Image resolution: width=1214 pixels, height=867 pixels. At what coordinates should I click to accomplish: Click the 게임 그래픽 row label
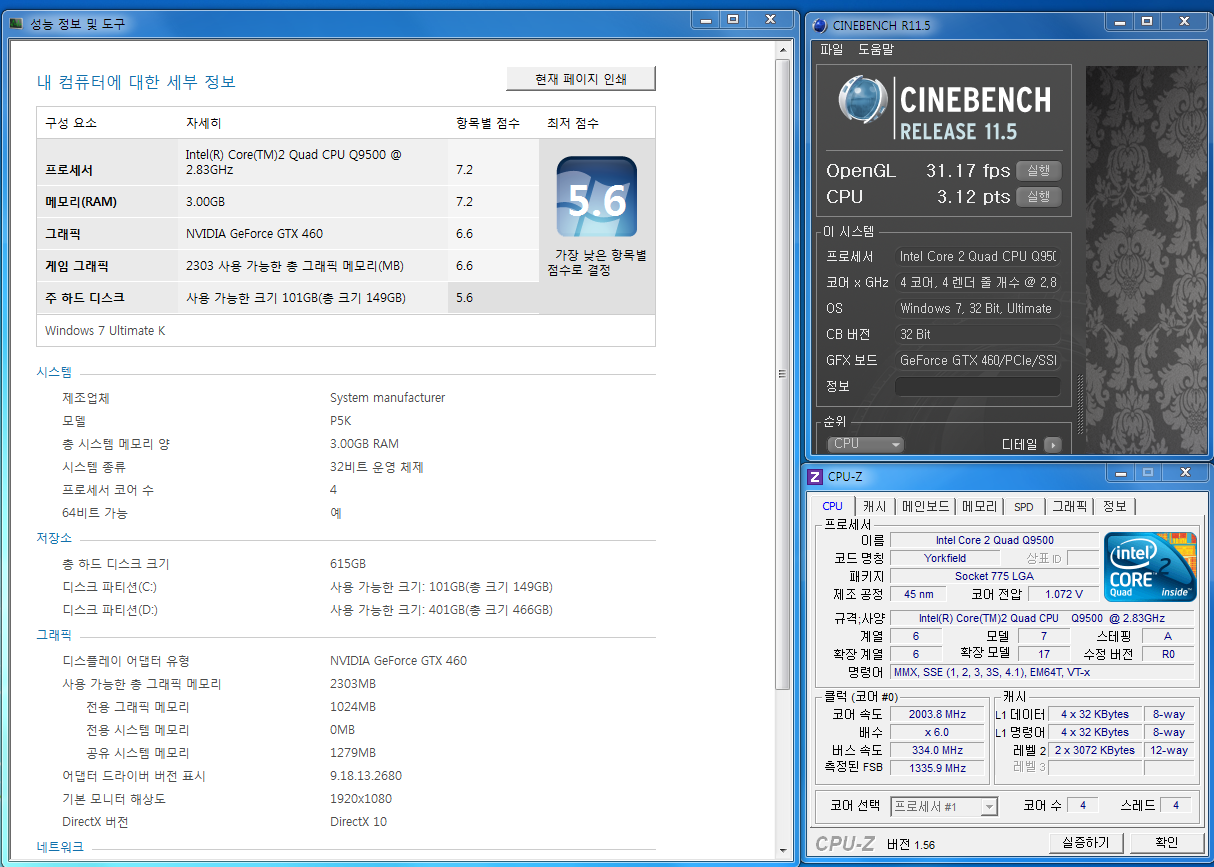coord(77,266)
